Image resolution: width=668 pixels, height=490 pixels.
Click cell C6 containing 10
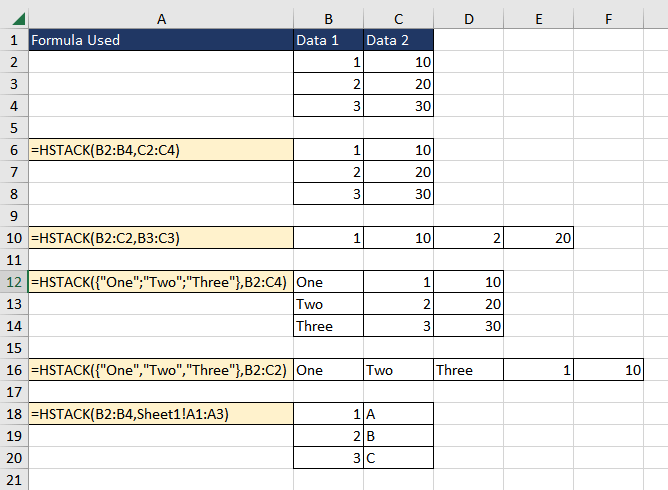(398, 150)
